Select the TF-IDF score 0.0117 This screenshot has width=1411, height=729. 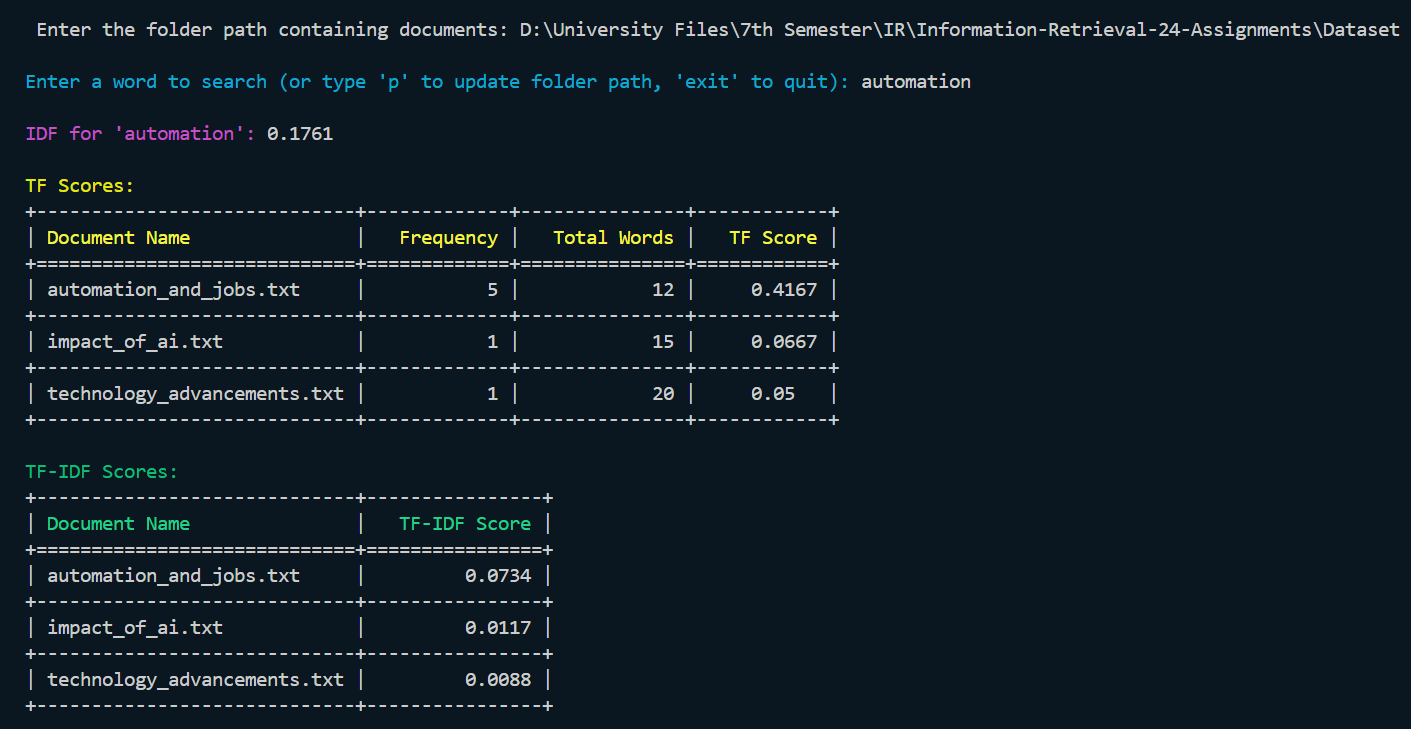coord(498,628)
